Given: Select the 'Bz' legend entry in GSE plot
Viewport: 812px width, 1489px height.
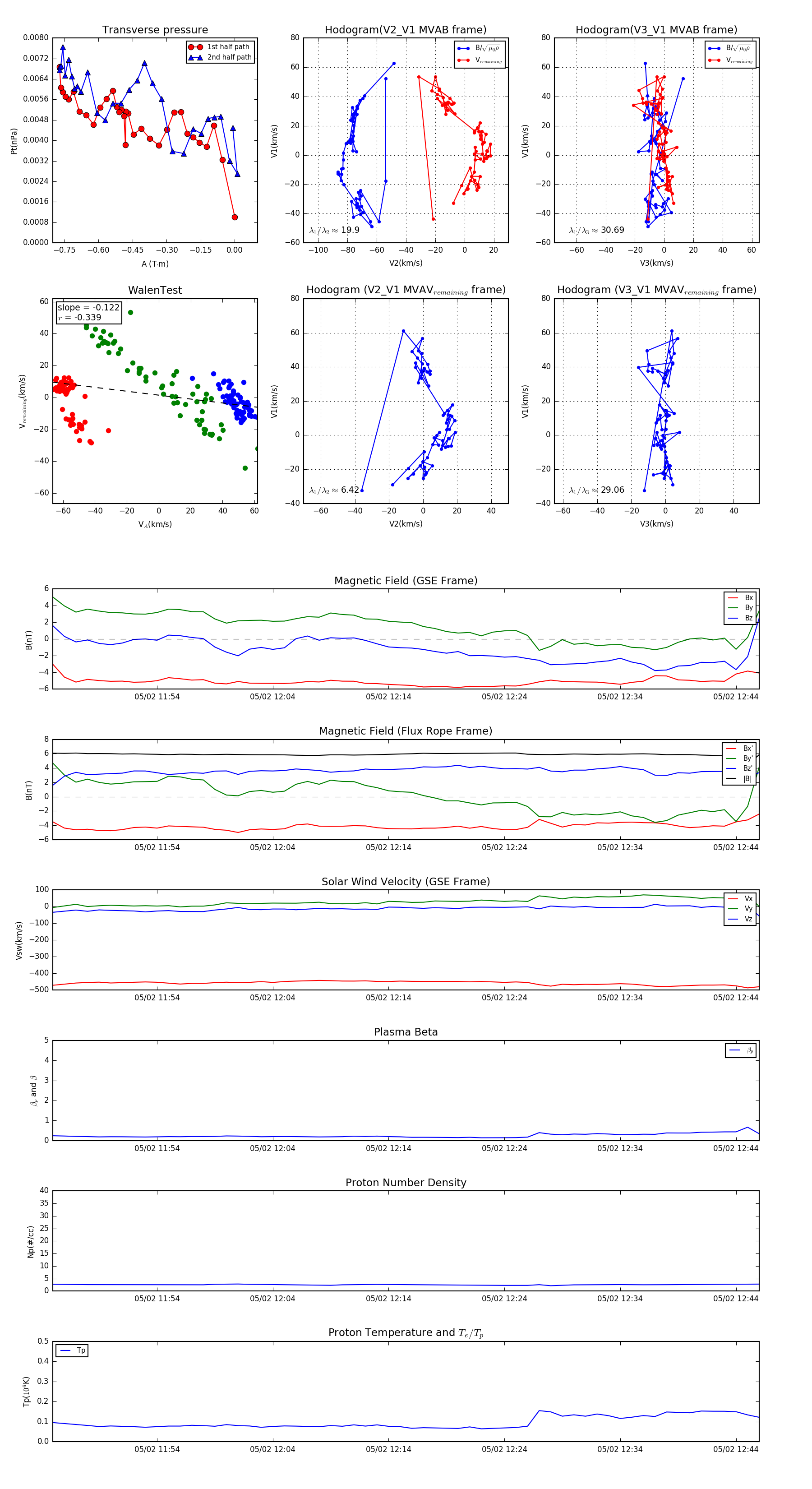Looking at the screenshot, I should pyautogui.click(x=740, y=619).
